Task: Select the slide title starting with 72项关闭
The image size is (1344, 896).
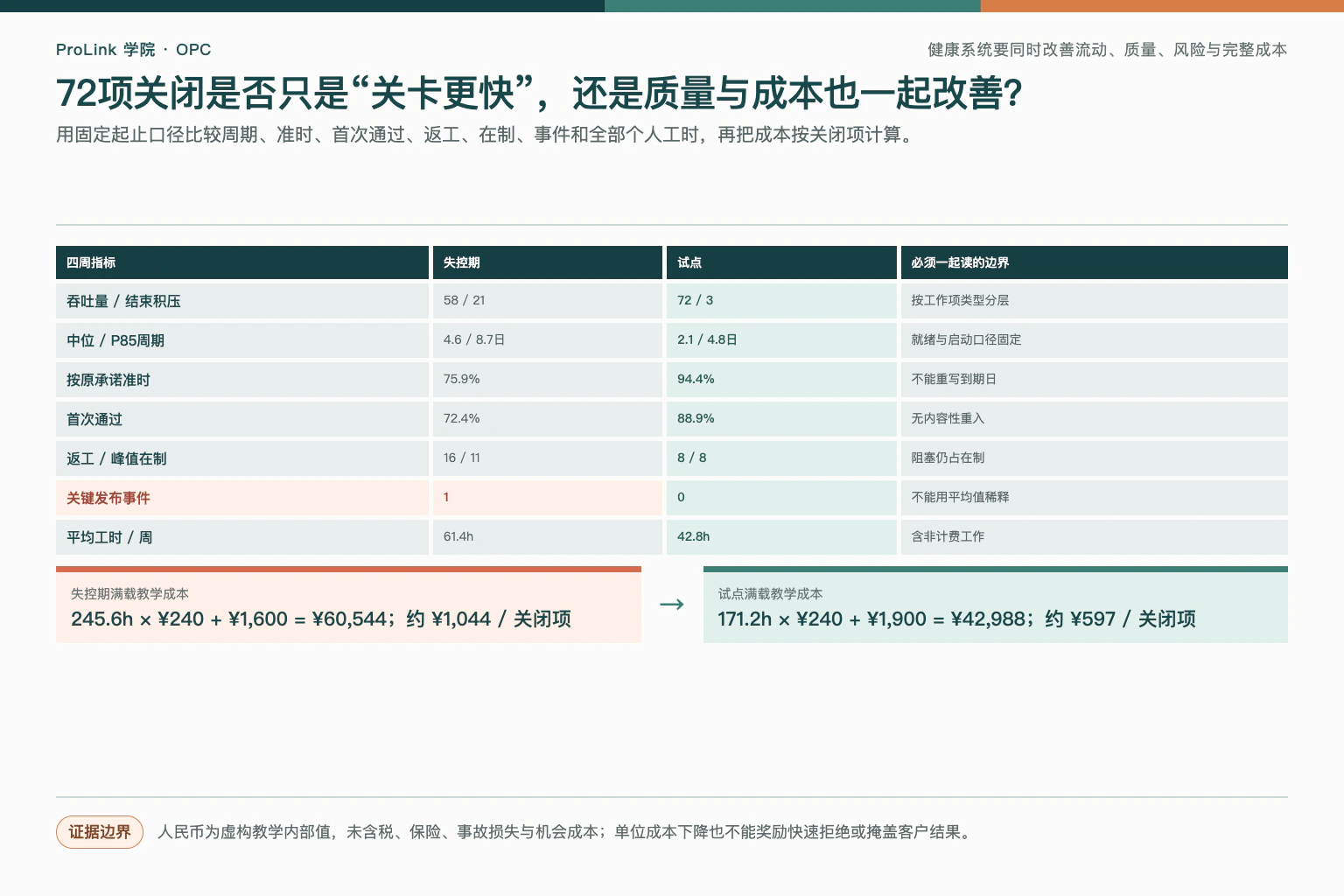Action: pos(539,94)
